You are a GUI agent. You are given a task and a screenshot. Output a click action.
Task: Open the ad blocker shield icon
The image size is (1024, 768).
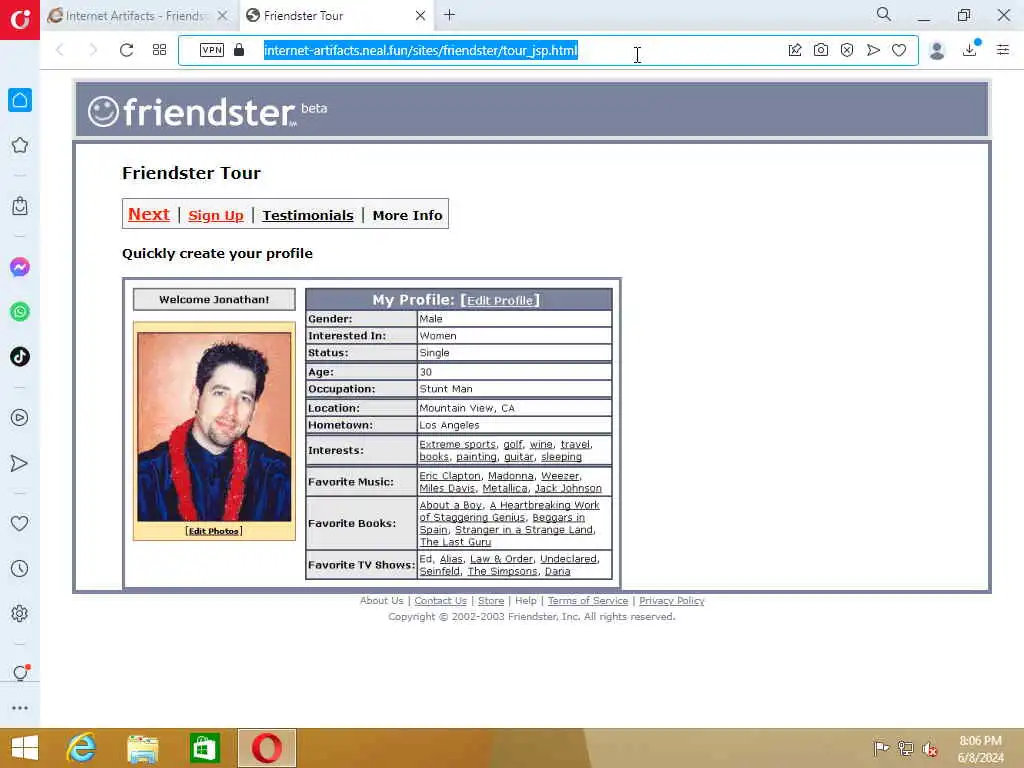click(847, 50)
